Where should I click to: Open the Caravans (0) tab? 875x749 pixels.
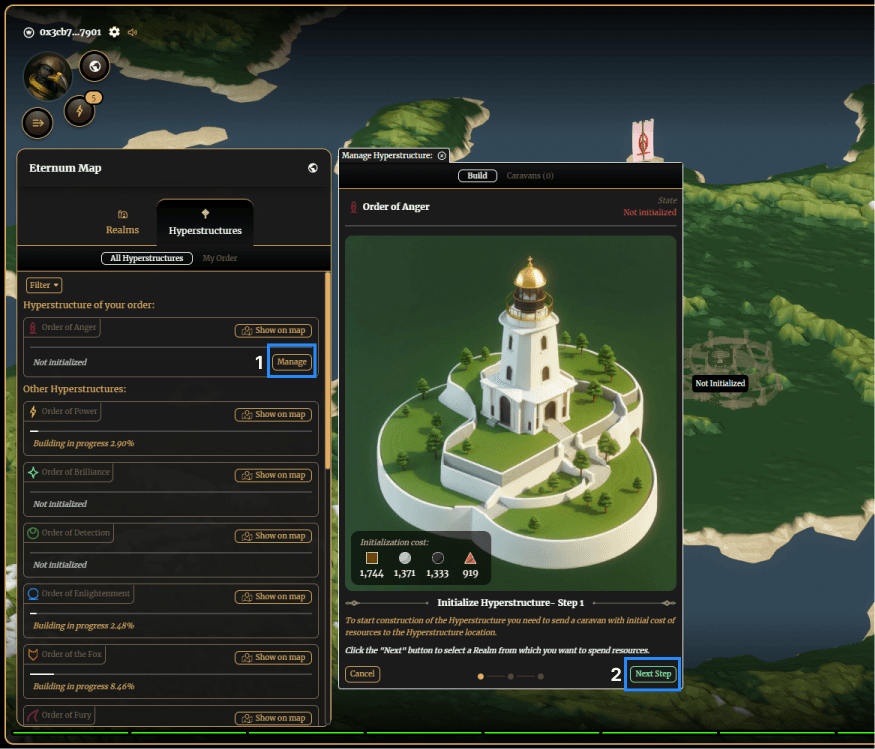pos(530,176)
